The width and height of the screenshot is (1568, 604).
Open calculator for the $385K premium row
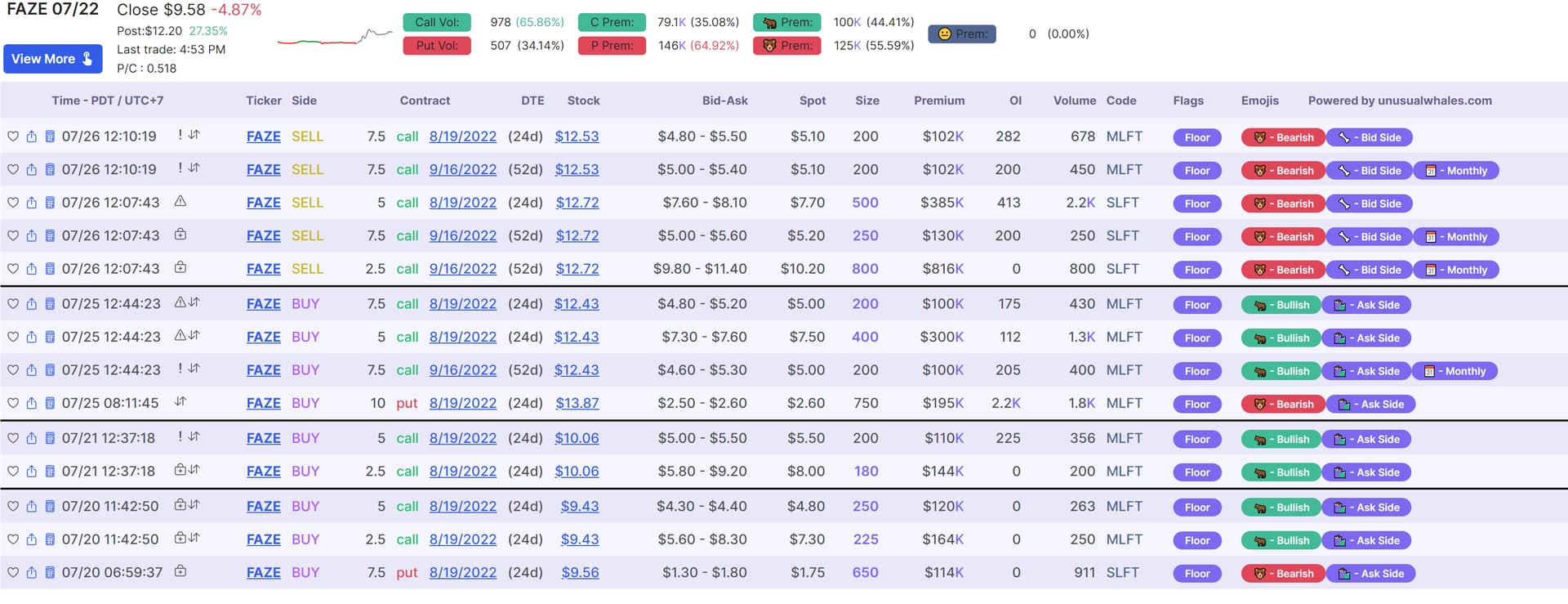50,203
